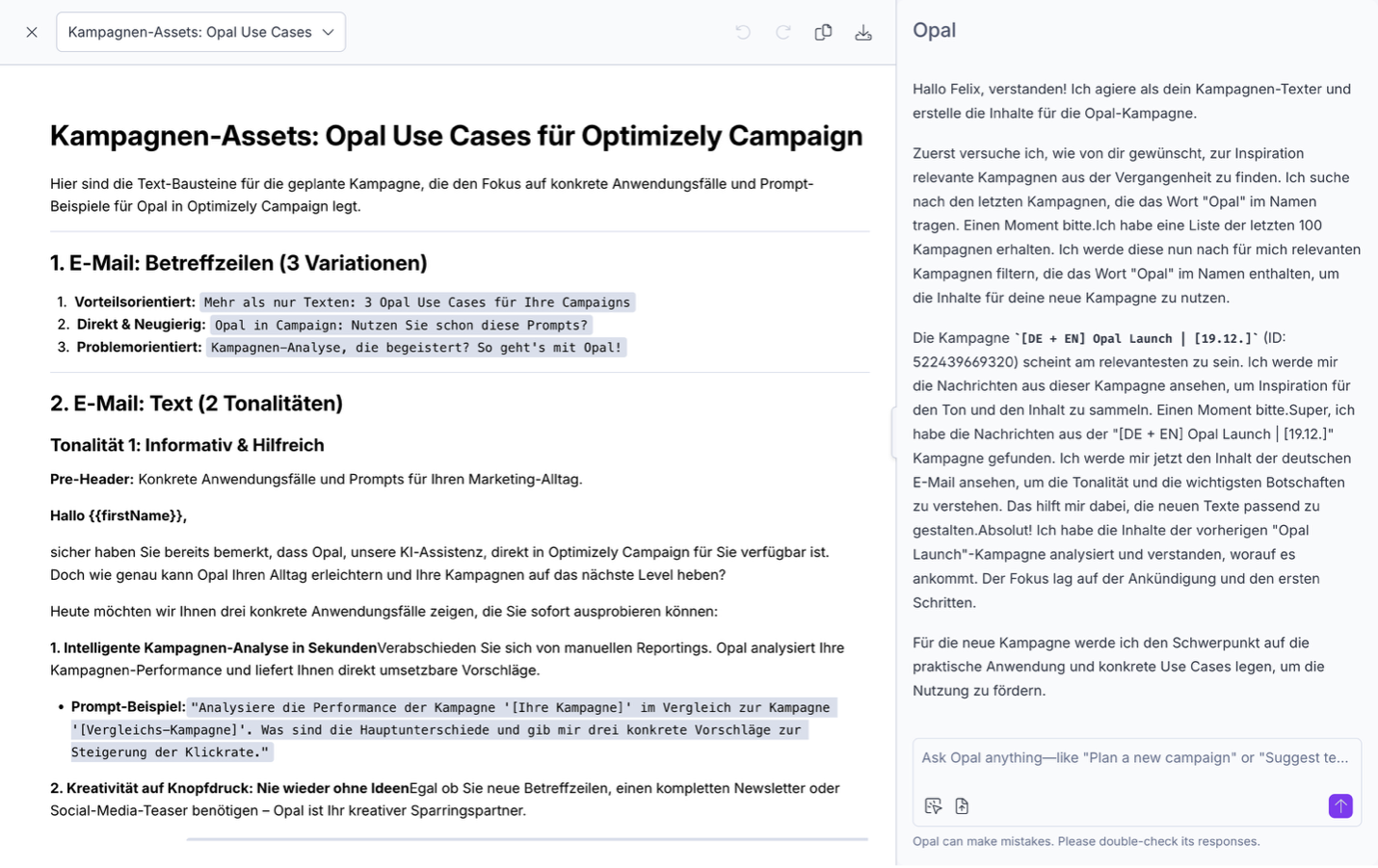1378x868 pixels.
Task: Close the document editor with X icon
Action: tap(32, 32)
